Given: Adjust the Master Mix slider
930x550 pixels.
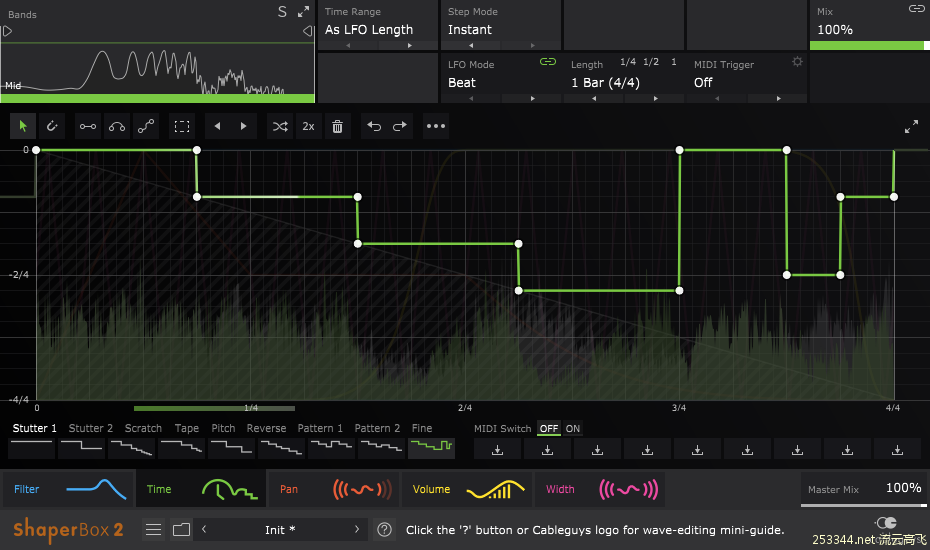Looking at the screenshot, I should pos(864,505).
